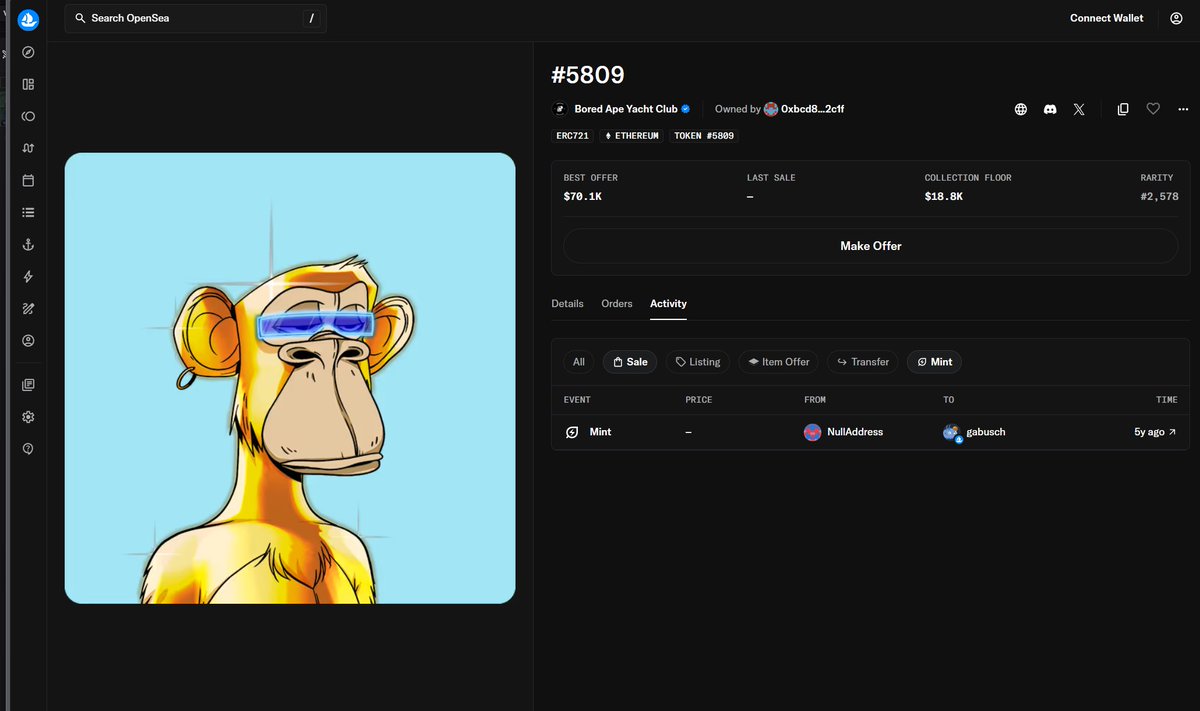Image resolution: width=1200 pixels, height=711 pixels.
Task: Toggle the Listing activity filter
Action: (x=698, y=362)
